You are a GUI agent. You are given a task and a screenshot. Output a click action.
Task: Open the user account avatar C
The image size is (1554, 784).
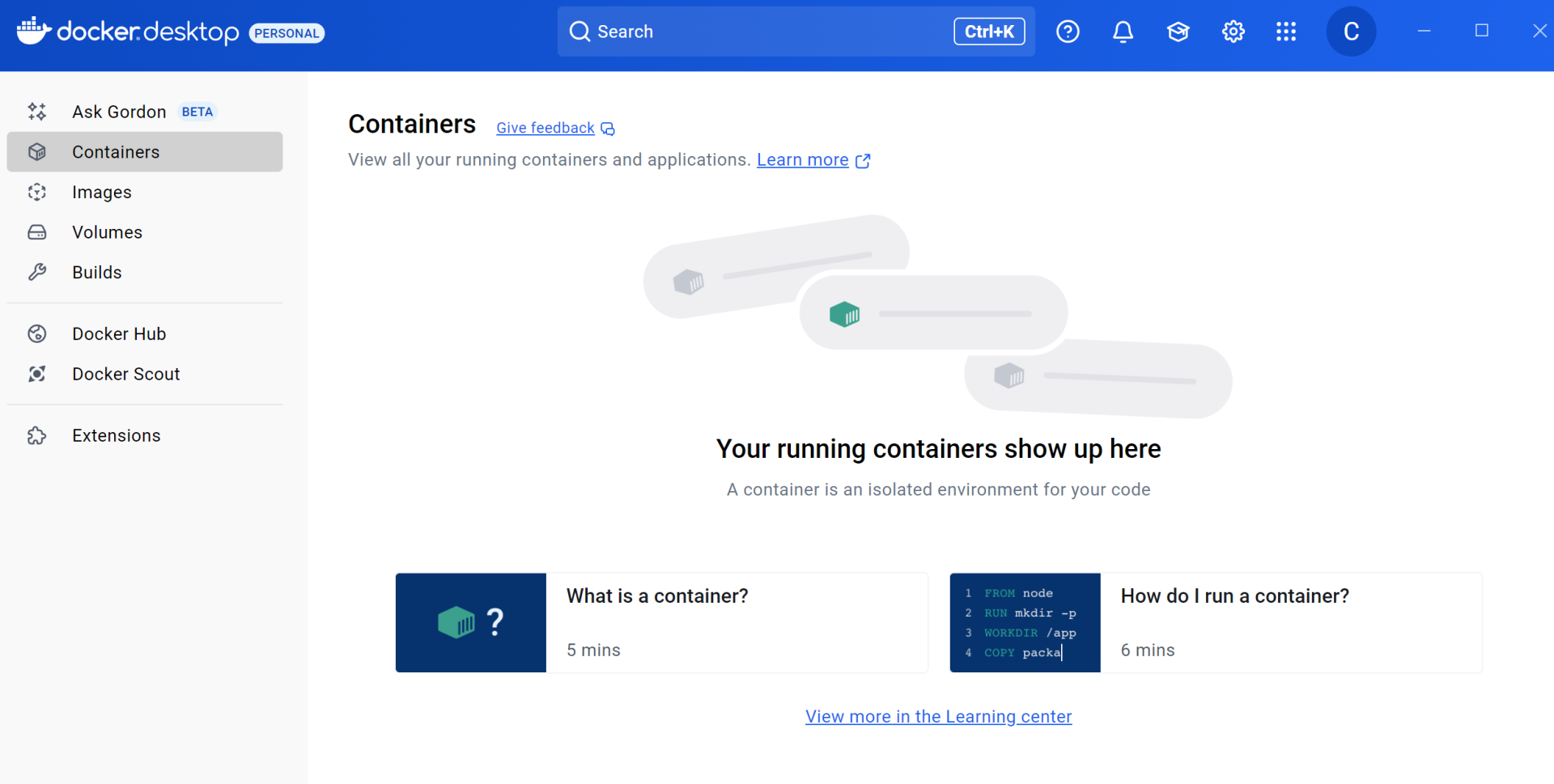click(1351, 32)
